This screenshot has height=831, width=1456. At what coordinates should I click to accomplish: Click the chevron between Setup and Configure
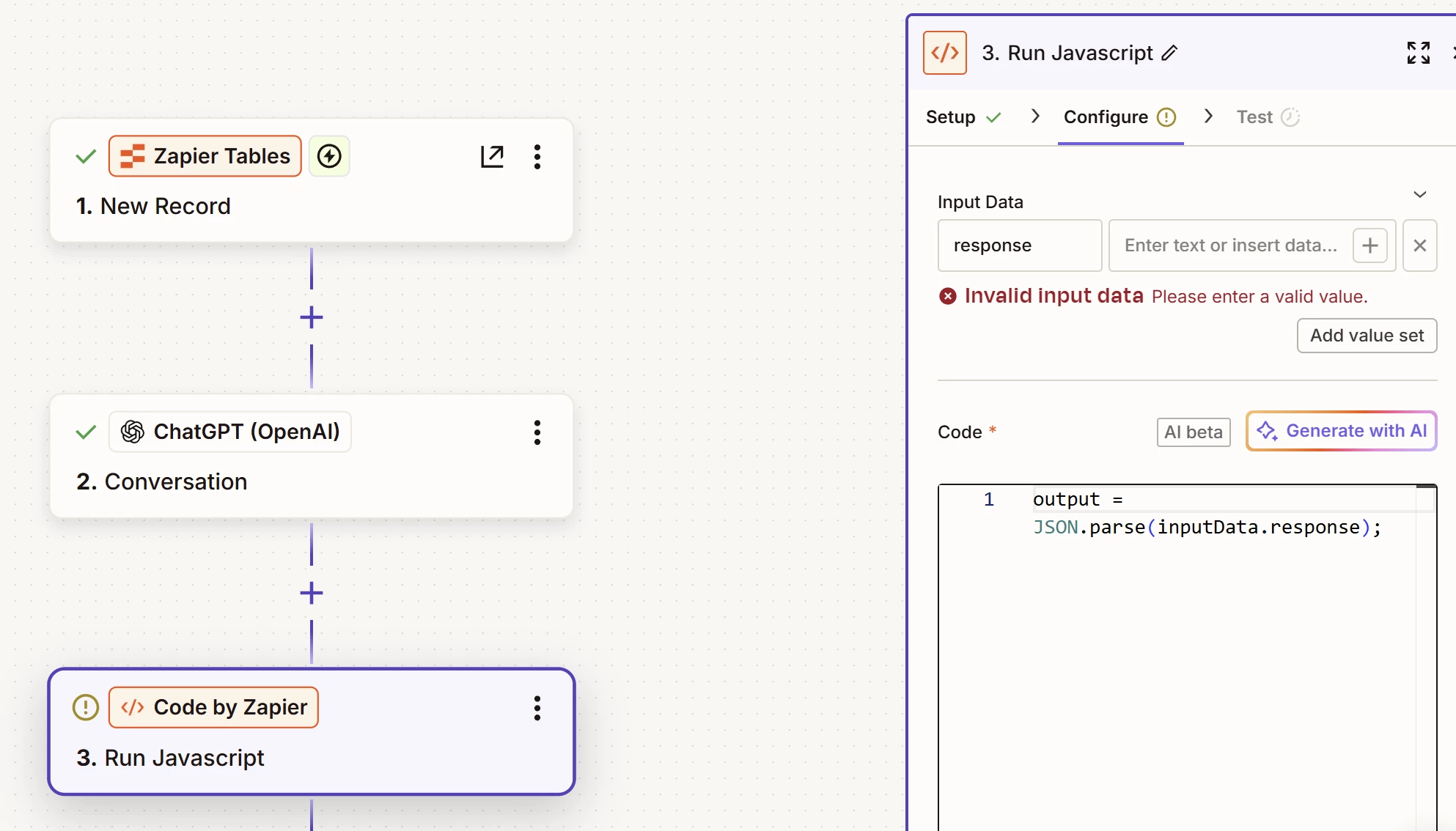pyautogui.click(x=1035, y=117)
